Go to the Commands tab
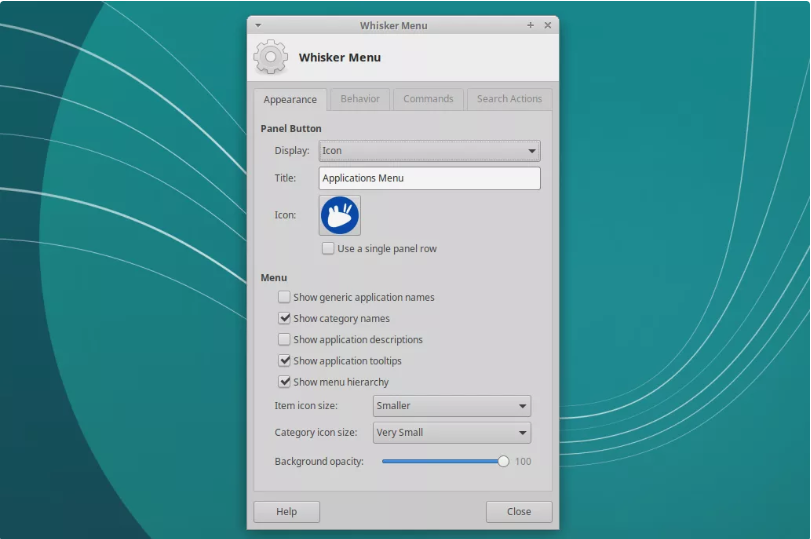The height and width of the screenshot is (539, 811). (x=428, y=99)
